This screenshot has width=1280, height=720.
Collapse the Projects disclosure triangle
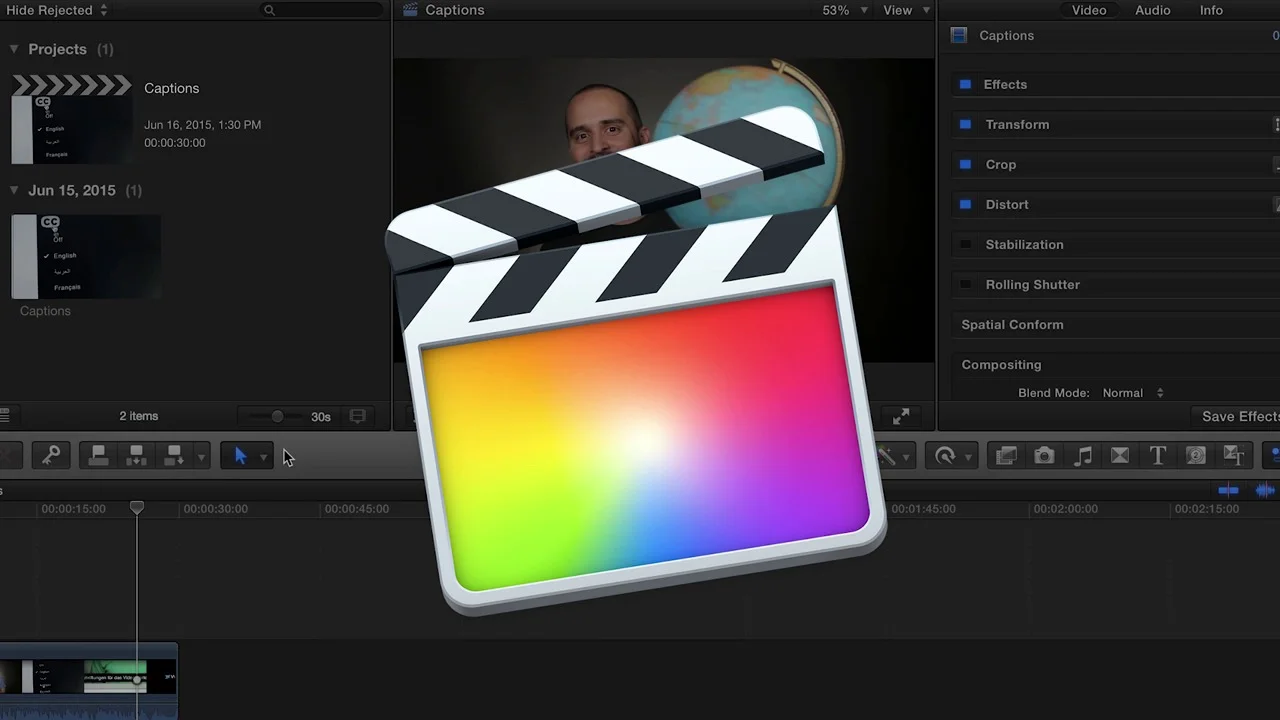(14, 49)
